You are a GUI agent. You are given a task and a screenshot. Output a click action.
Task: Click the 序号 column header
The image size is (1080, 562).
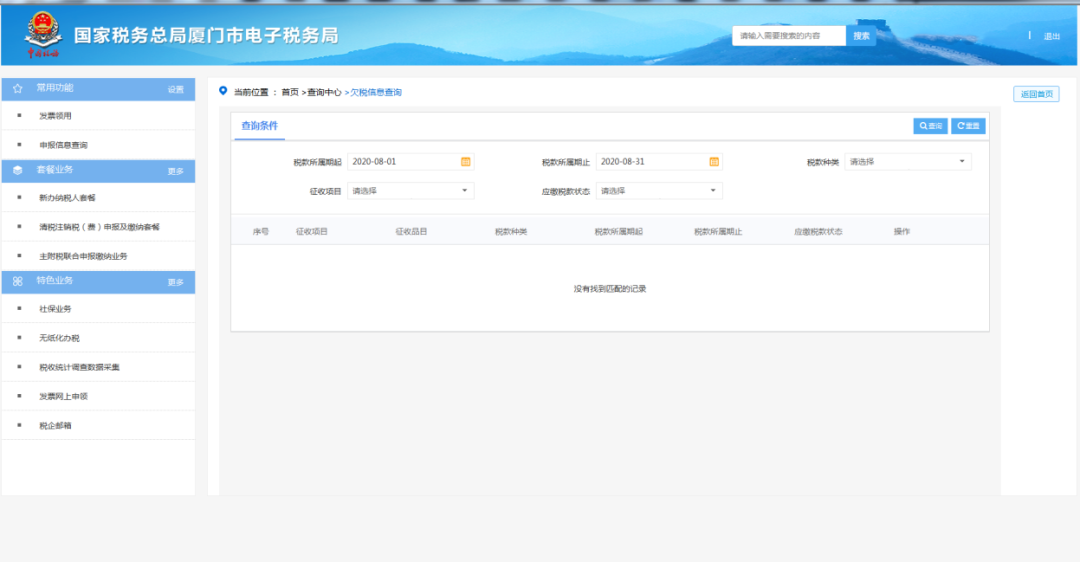pyautogui.click(x=260, y=232)
